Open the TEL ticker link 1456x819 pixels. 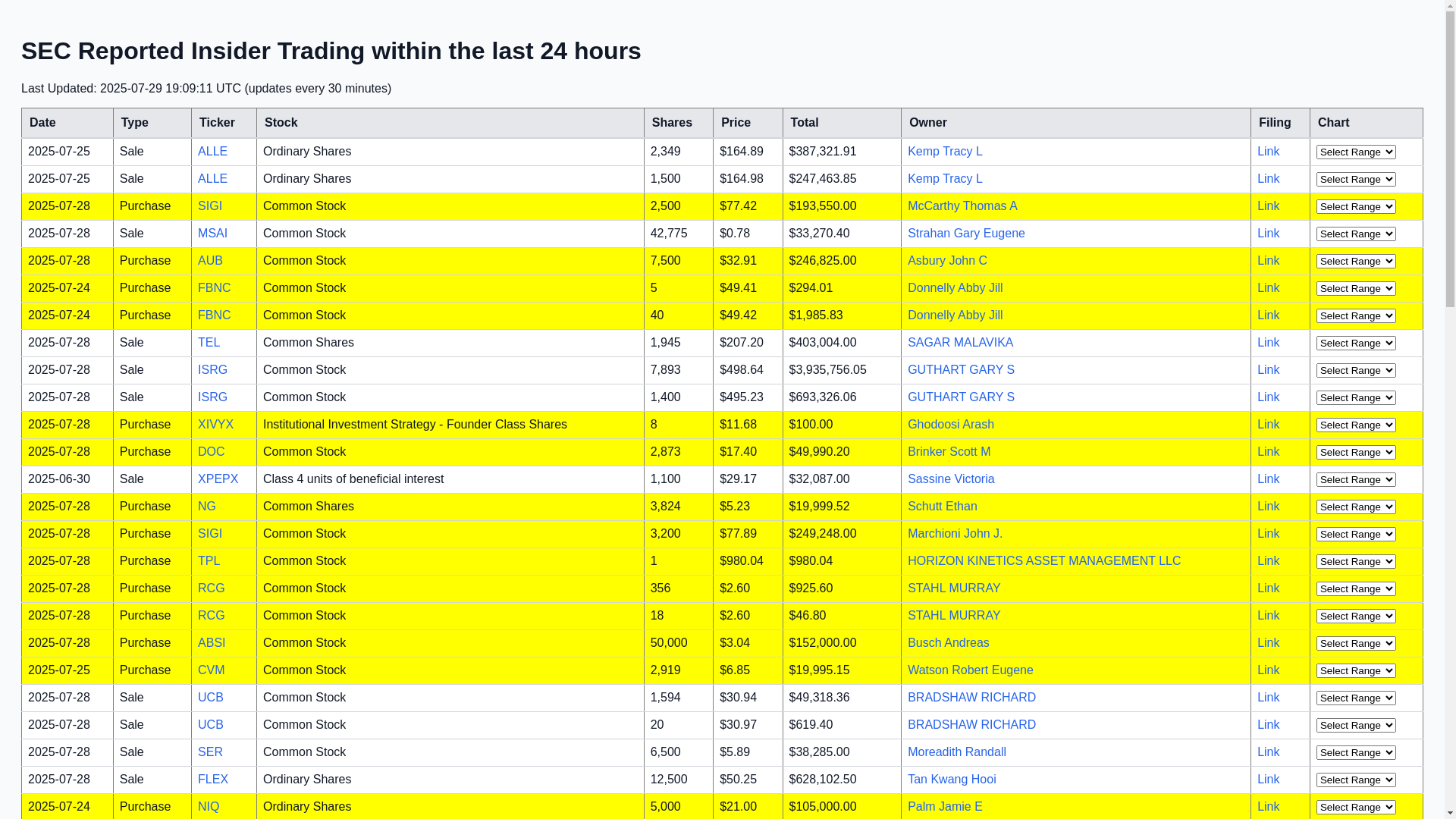pos(209,343)
